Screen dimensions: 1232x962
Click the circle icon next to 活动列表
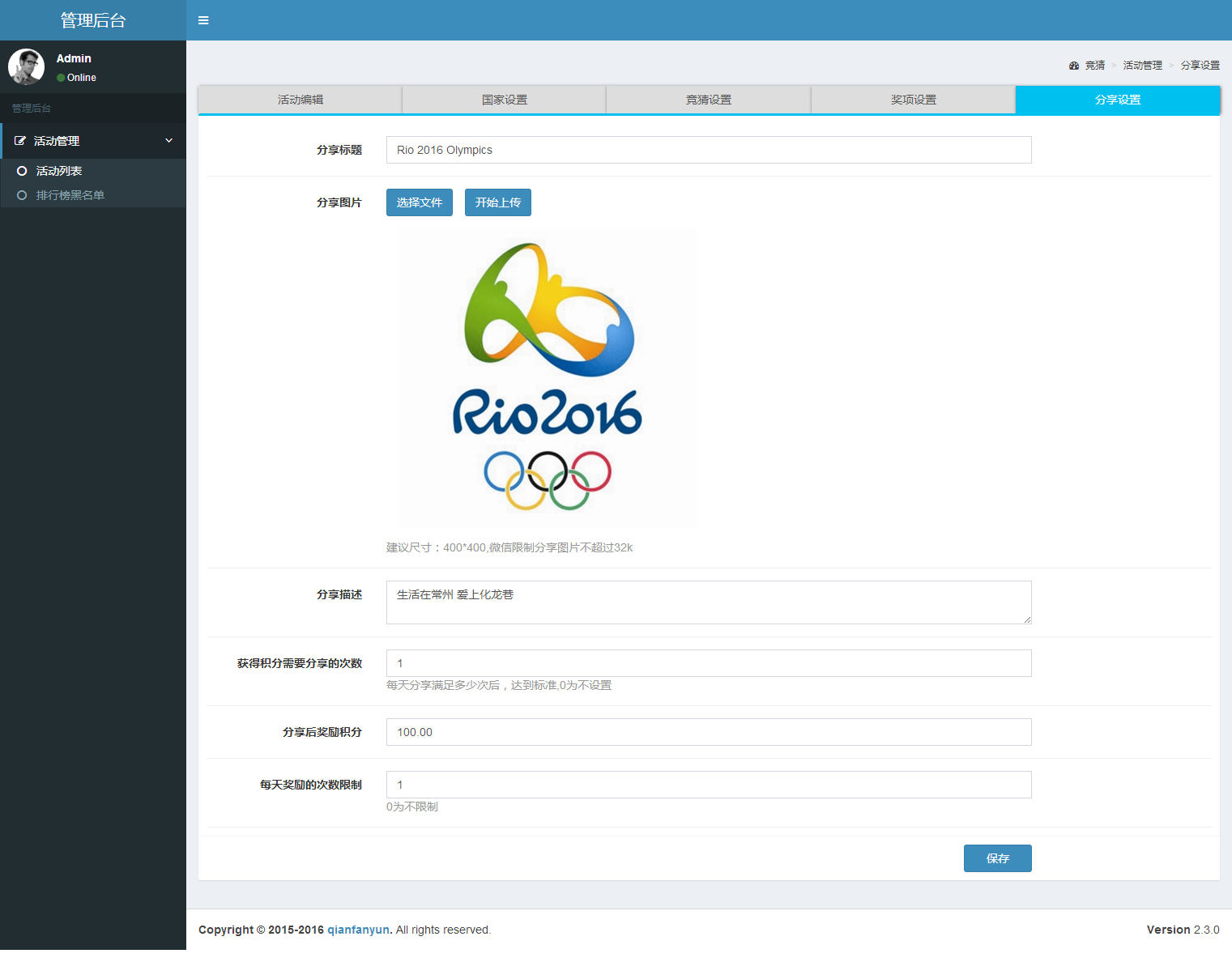click(22, 171)
